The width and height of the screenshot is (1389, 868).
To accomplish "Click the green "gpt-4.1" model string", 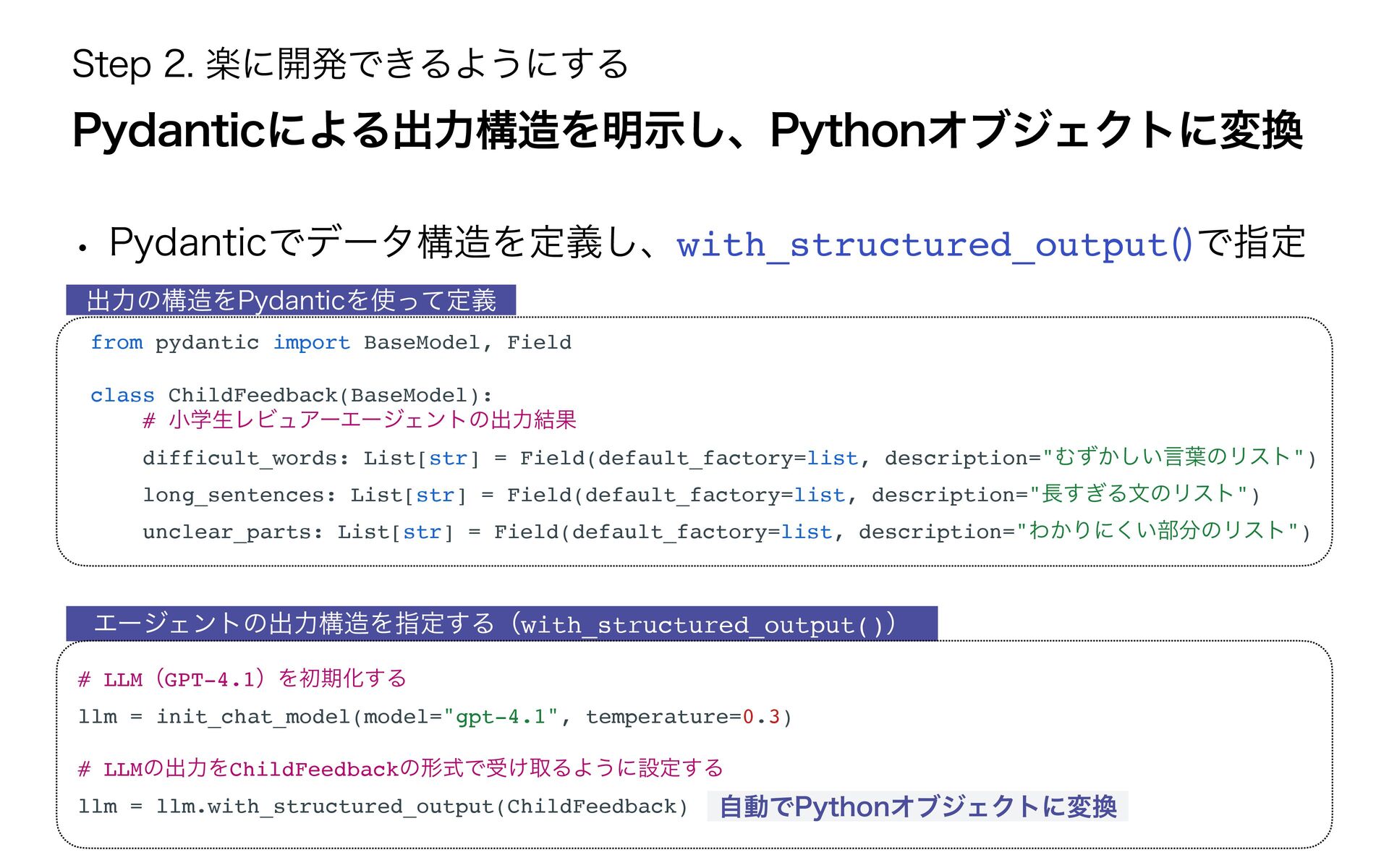I will point(501,717).
